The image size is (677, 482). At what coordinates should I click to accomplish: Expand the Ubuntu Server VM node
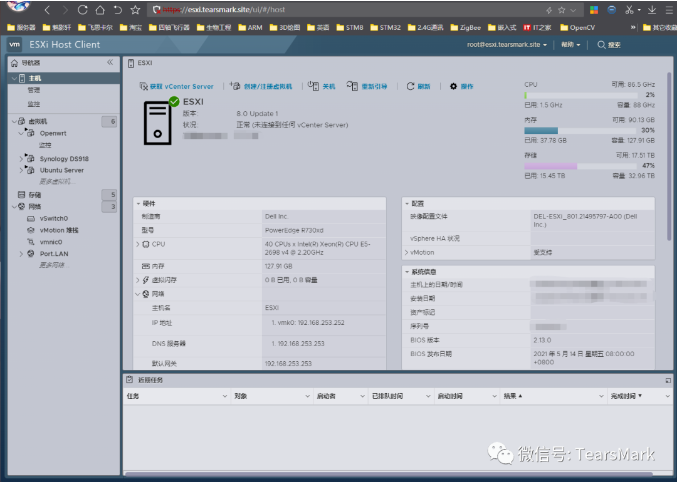click(x=21, y=170)
